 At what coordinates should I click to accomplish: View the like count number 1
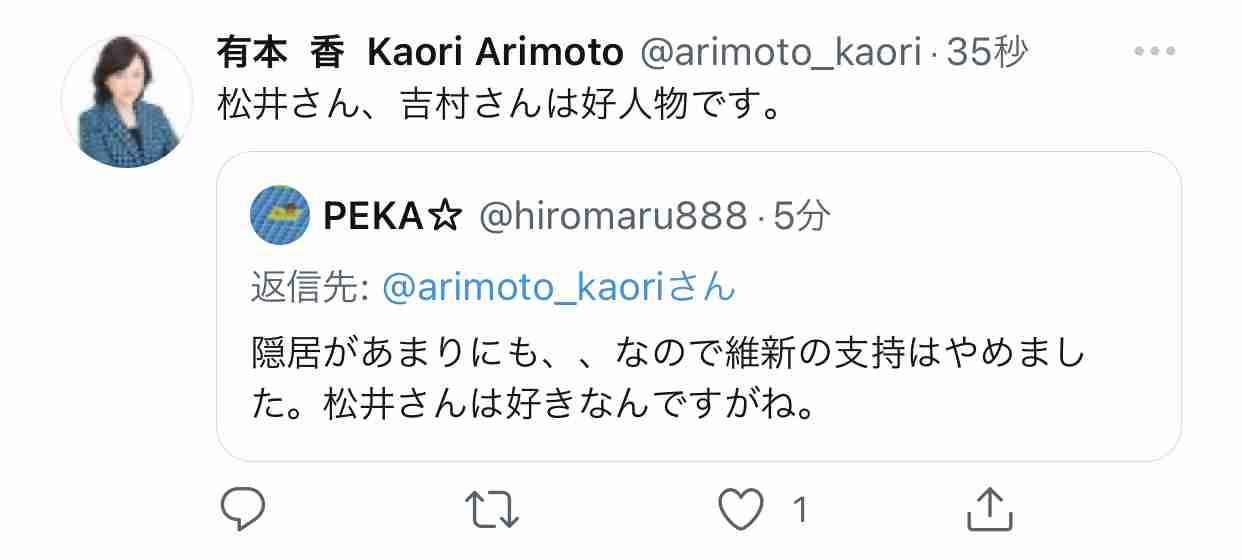pyautogui.click(x=799, y=511)
